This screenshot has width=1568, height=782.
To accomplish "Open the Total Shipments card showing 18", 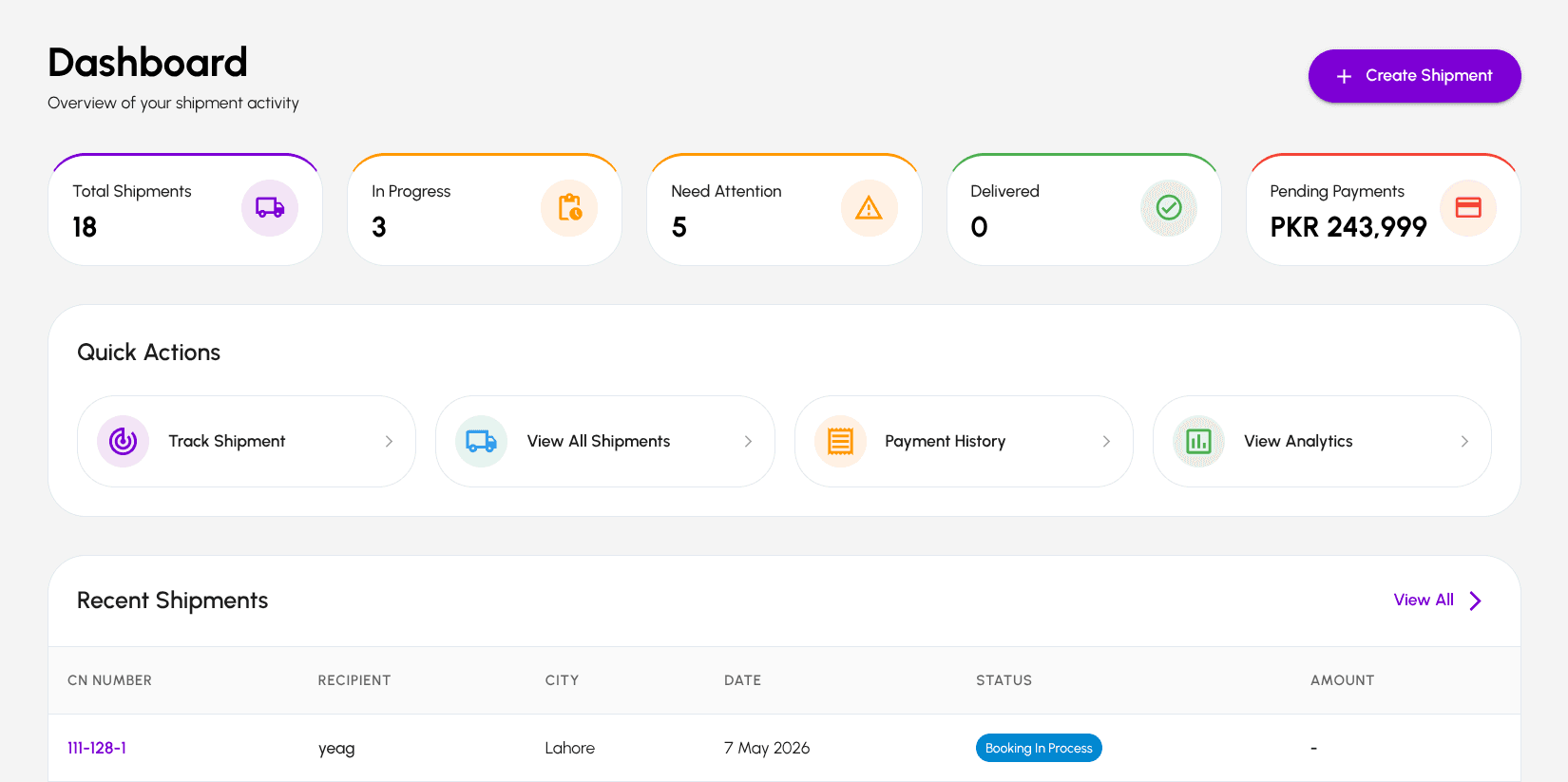I will [x=185, y=210].
